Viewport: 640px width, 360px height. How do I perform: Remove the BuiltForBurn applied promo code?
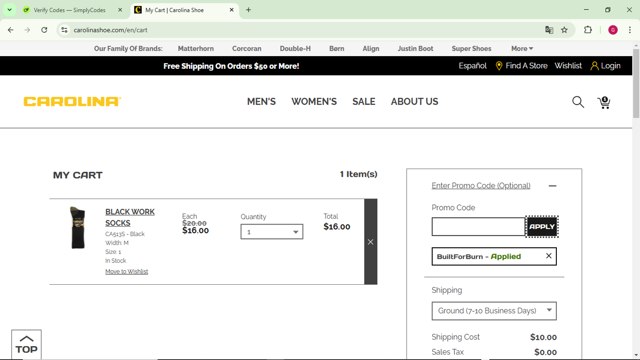tap(549, 256)
